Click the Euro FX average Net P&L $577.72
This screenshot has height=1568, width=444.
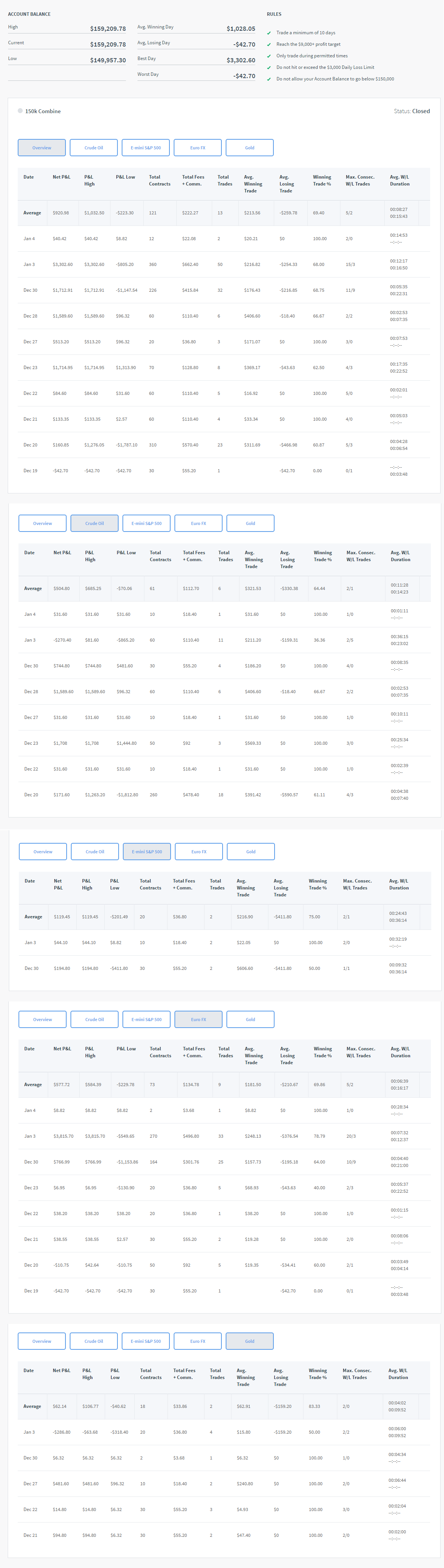tap(62, 1085)
